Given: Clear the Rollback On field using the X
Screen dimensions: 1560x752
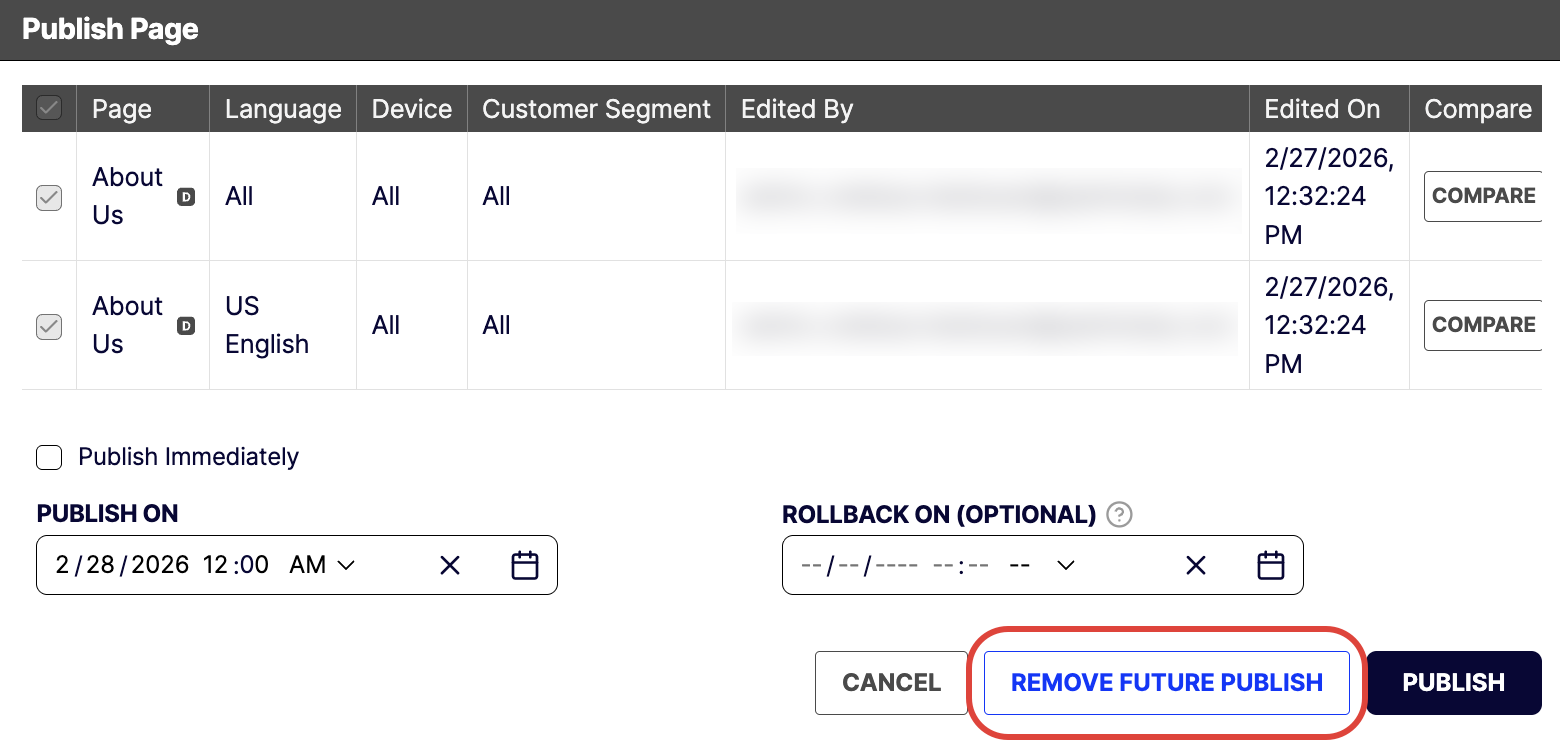Looking at the screenshot, I should 1195,564.
